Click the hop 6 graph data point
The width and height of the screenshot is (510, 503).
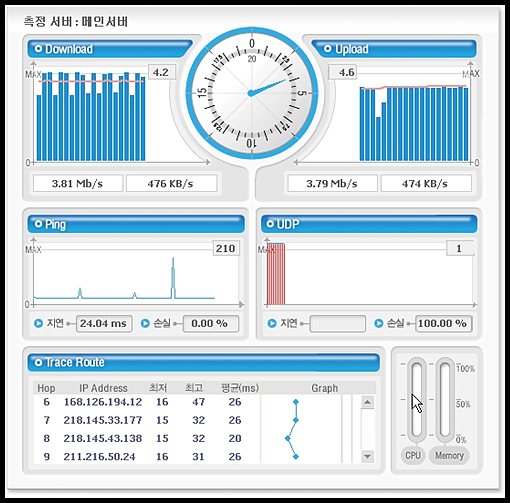[296, 402]
